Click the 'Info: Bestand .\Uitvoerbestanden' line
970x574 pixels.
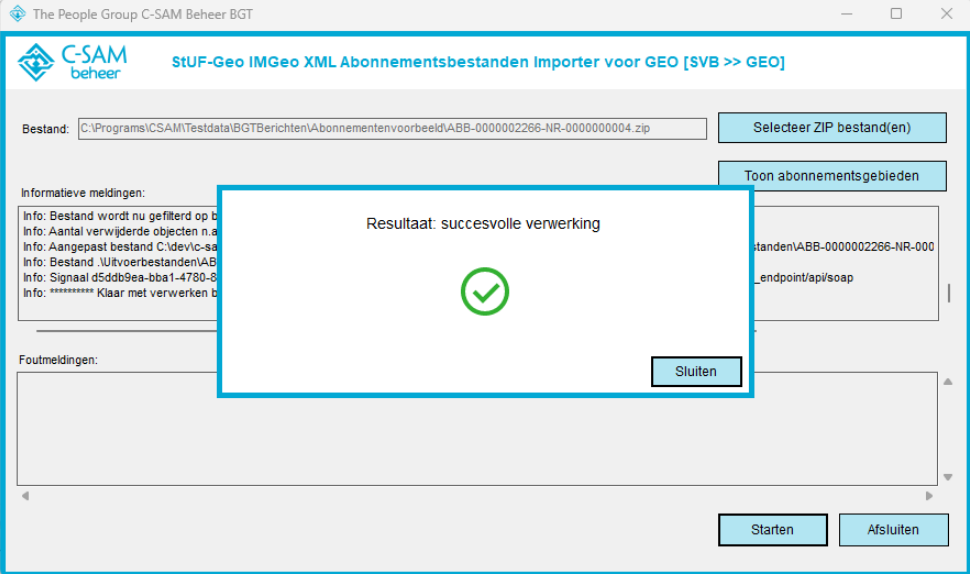pyautogui.click(x=121, y=262)
